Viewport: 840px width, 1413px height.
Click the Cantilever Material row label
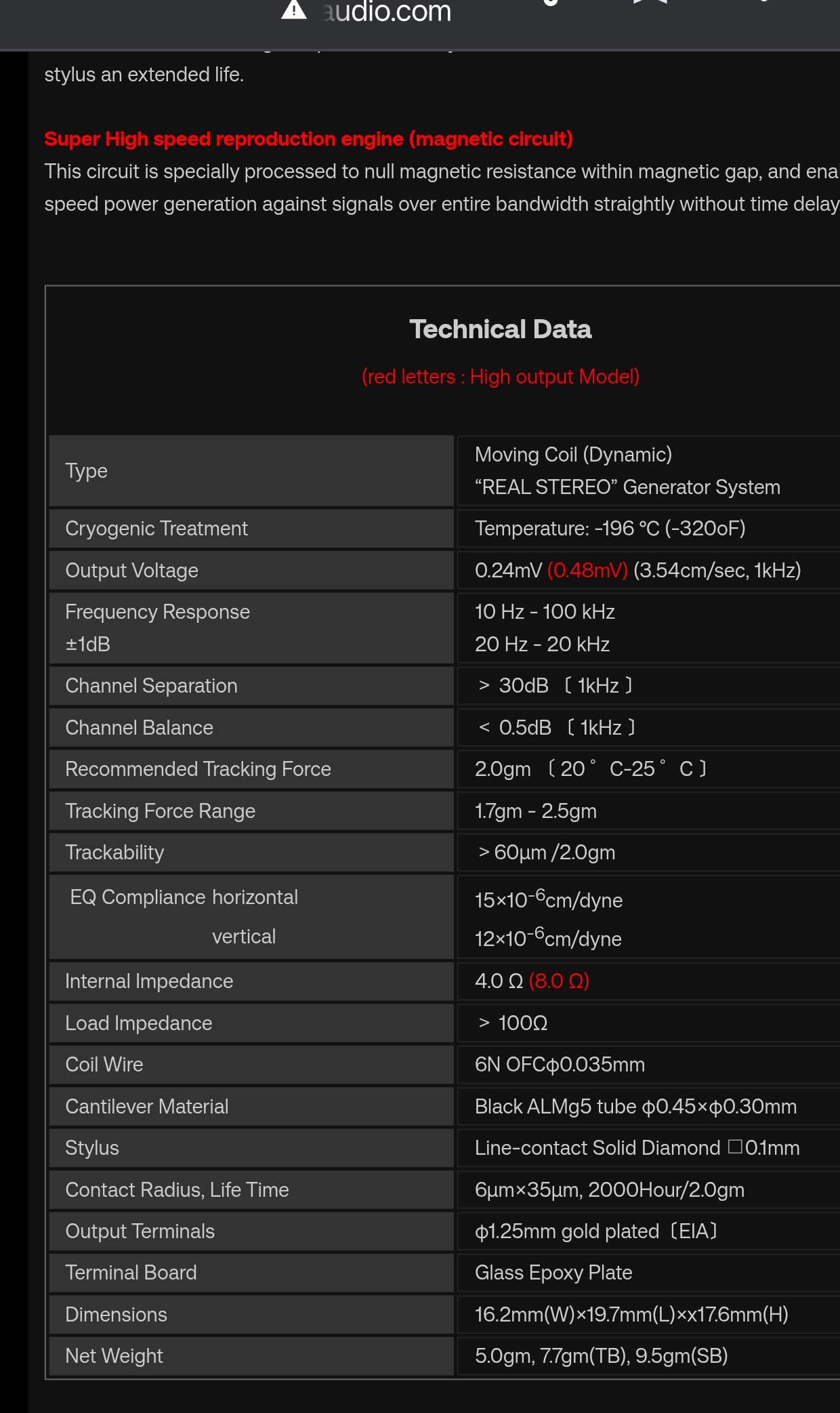pos(146,1107)
